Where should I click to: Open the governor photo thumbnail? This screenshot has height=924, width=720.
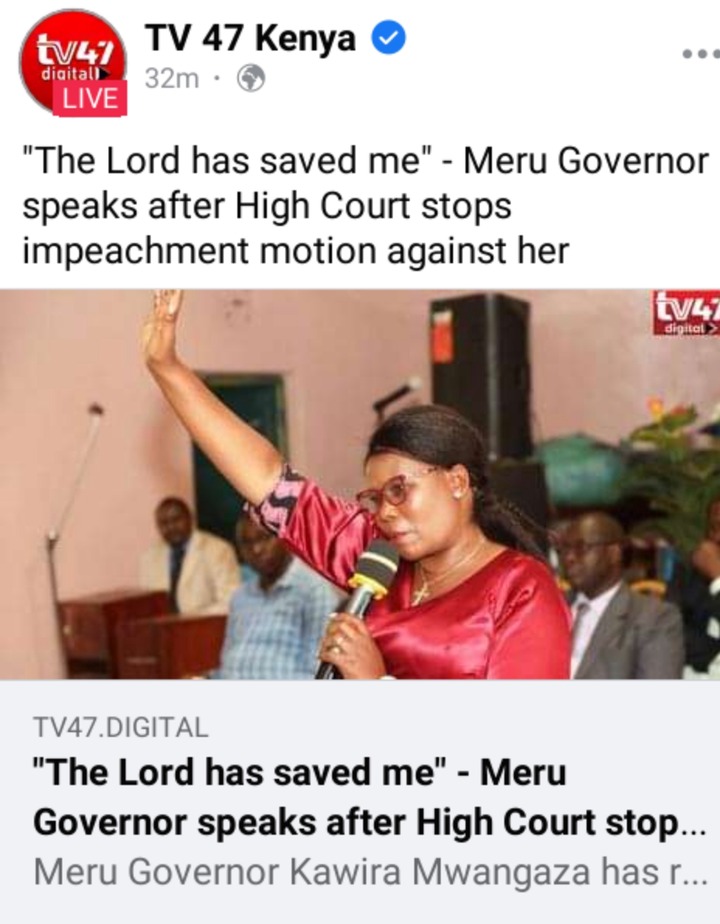tap(360, 484)
